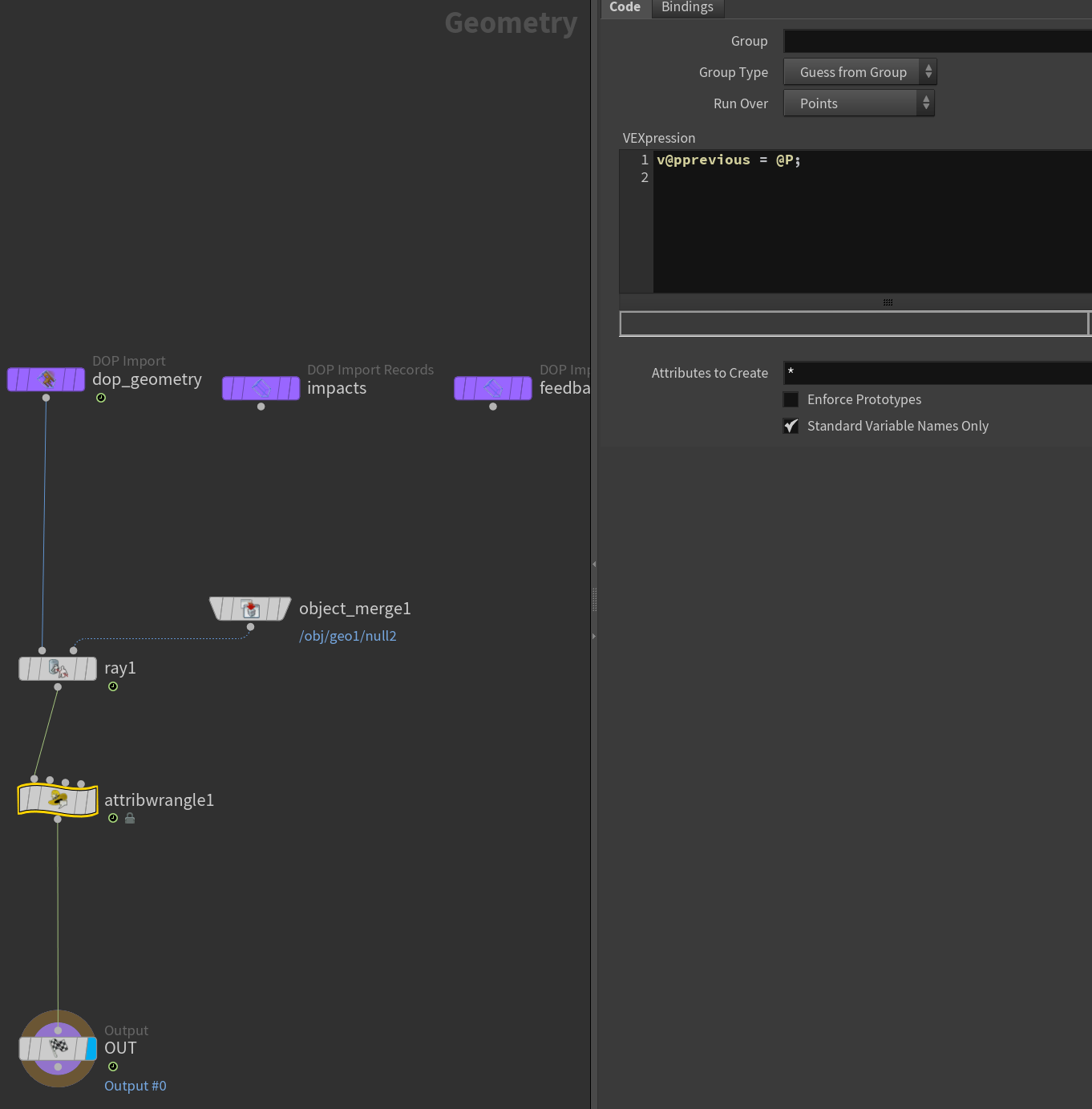Image resolution: width=1092 pixels, height=1109 pixels.
Task: Select the dop_geometry DOP Import node icon
Action: tap(46, 379)
